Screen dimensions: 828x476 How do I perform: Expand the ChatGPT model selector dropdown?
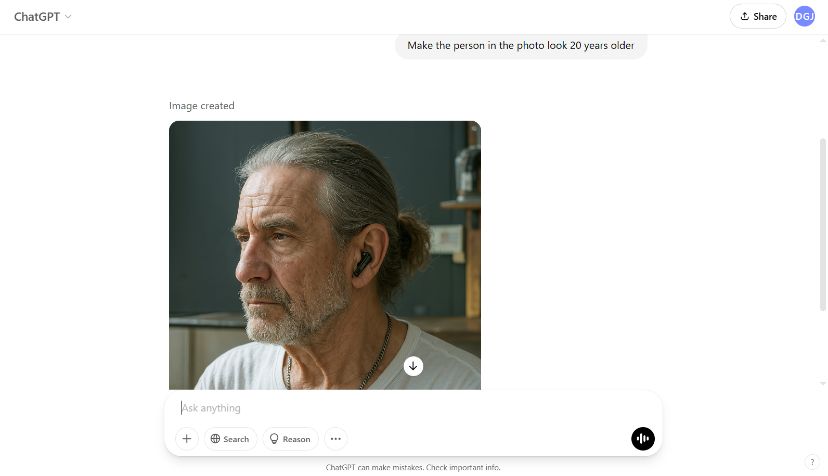coord(43,17)
